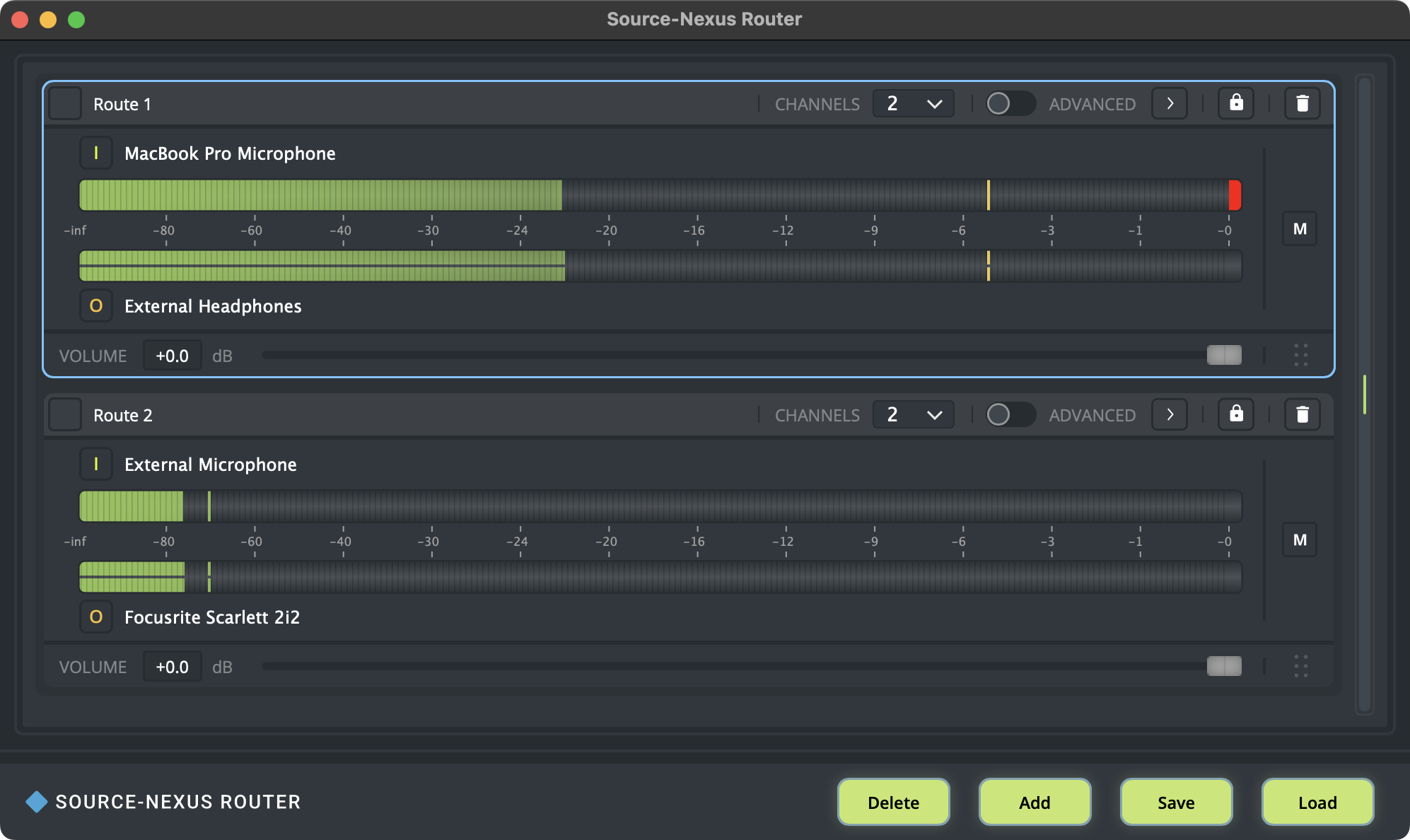Click the External Headphones output icon
The height and width of the screenshot is (840, 1410).
click(x=96, y=305)
